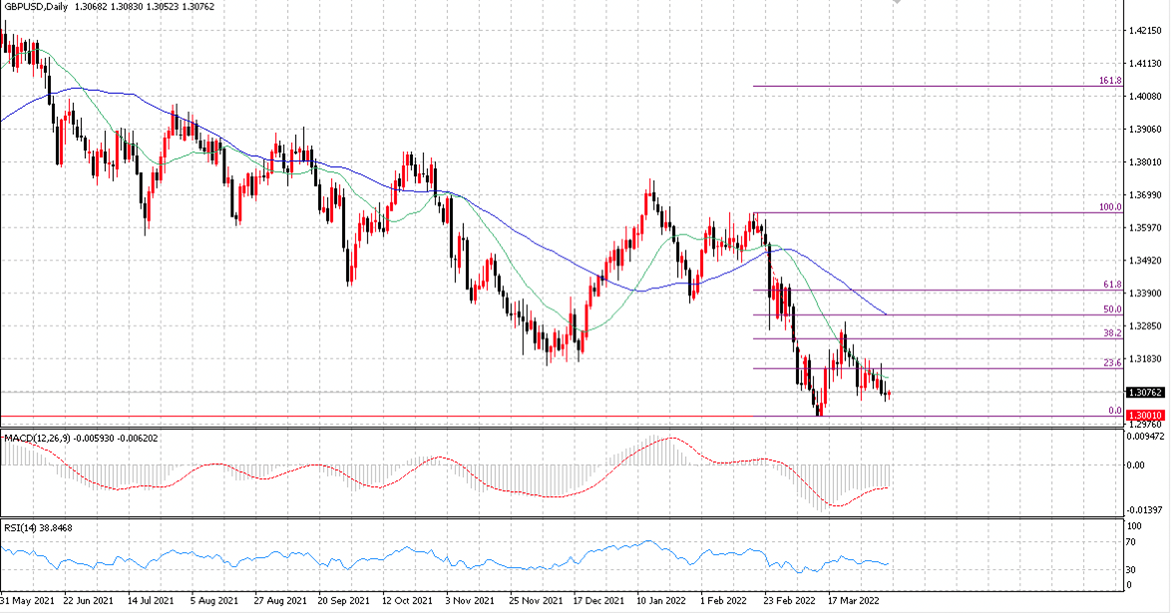Click the 1.42150 price axis label

point(1145,31)
